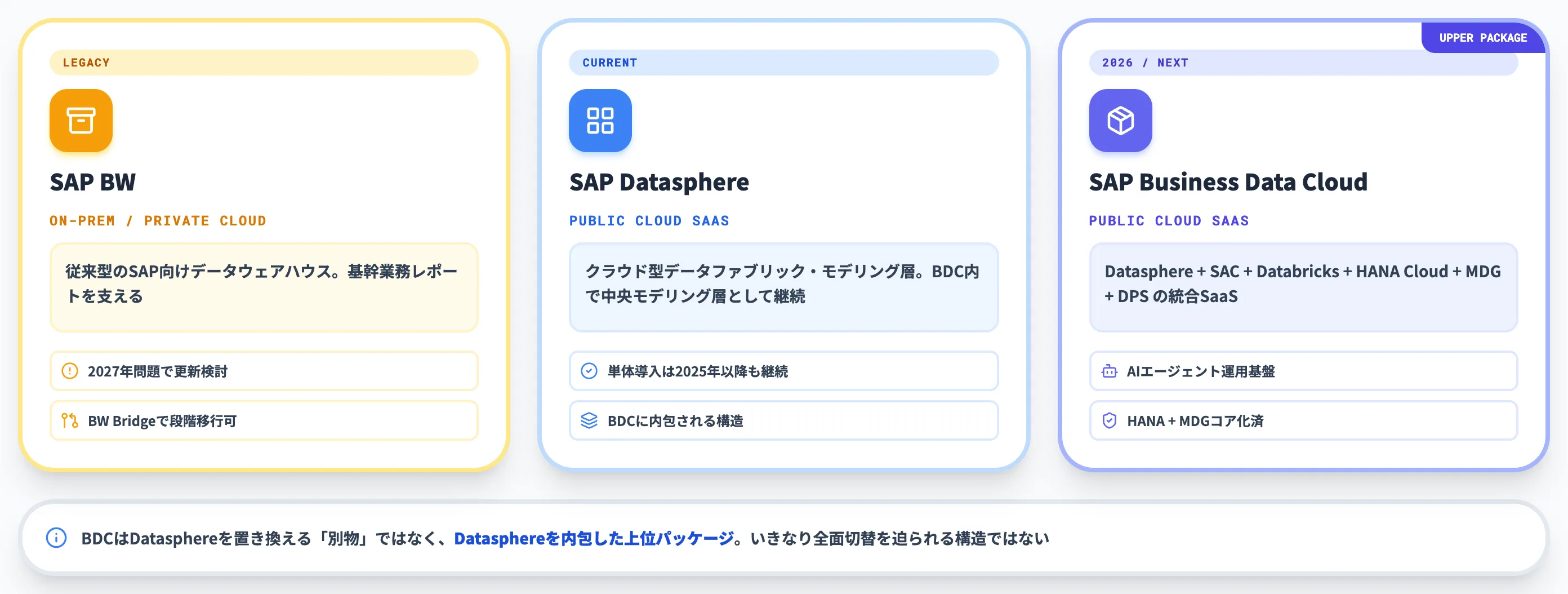Click the いきなり全面切替を迫られる構造ではない text

[x=899, y=539]
